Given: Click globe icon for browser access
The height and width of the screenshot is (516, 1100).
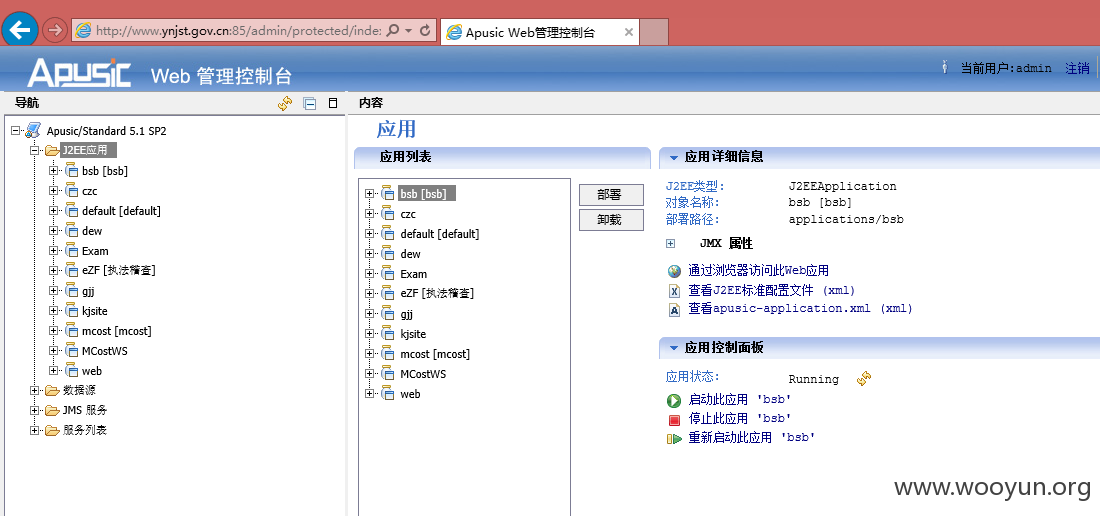Looking at the screenshot, I should point(674,271).
